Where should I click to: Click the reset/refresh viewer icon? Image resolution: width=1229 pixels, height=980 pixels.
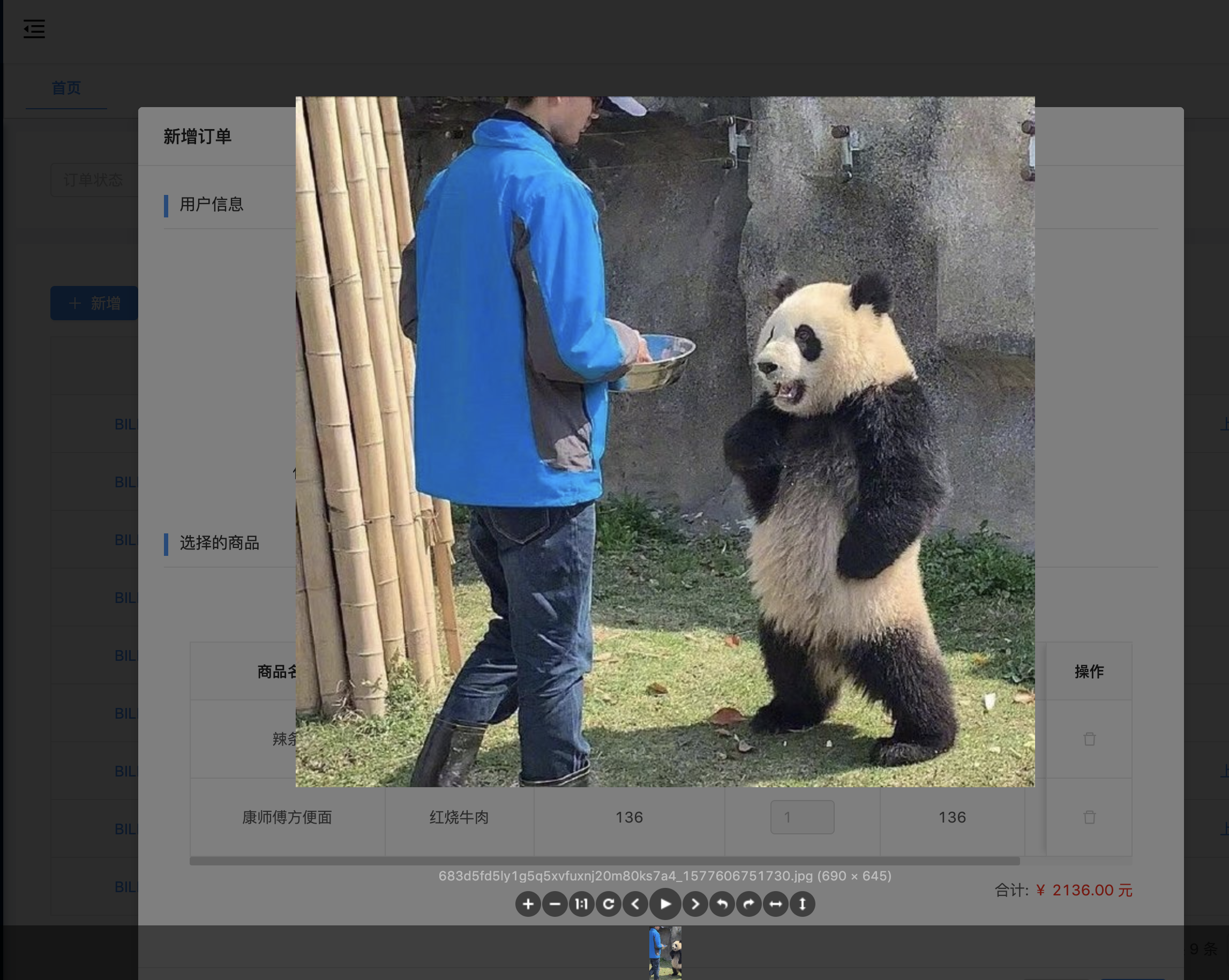pos(608,904)
